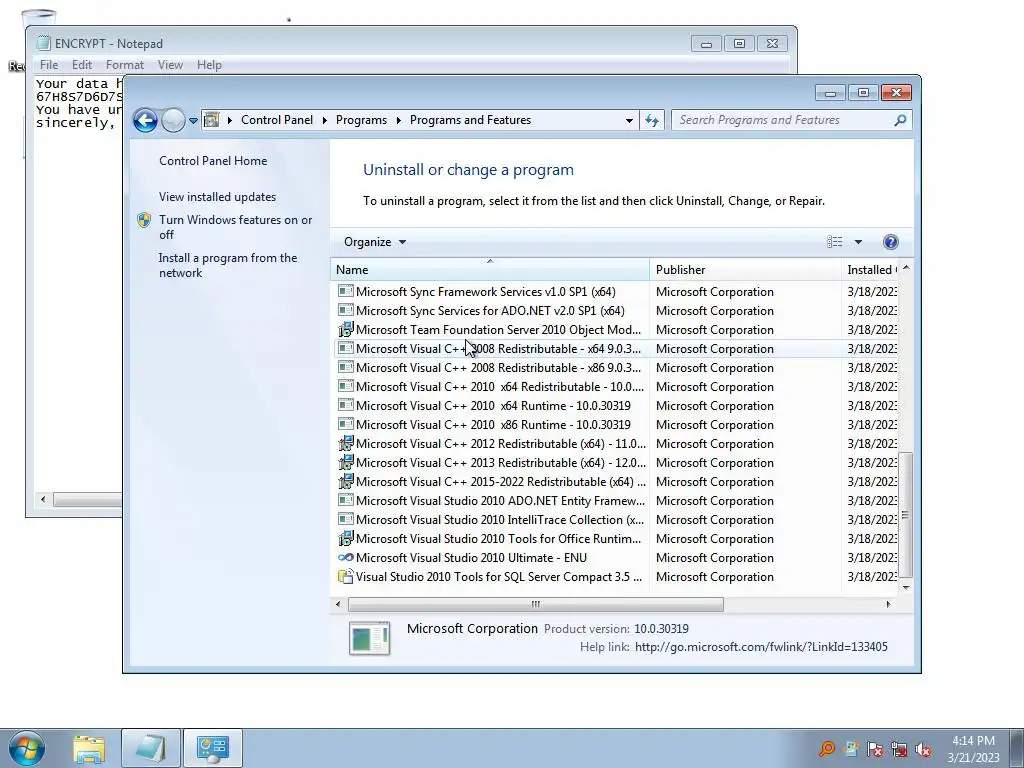This screenshot has height=768, width=1024.
Task: Open Help menu in Notepad
Action: click(209, 65)
